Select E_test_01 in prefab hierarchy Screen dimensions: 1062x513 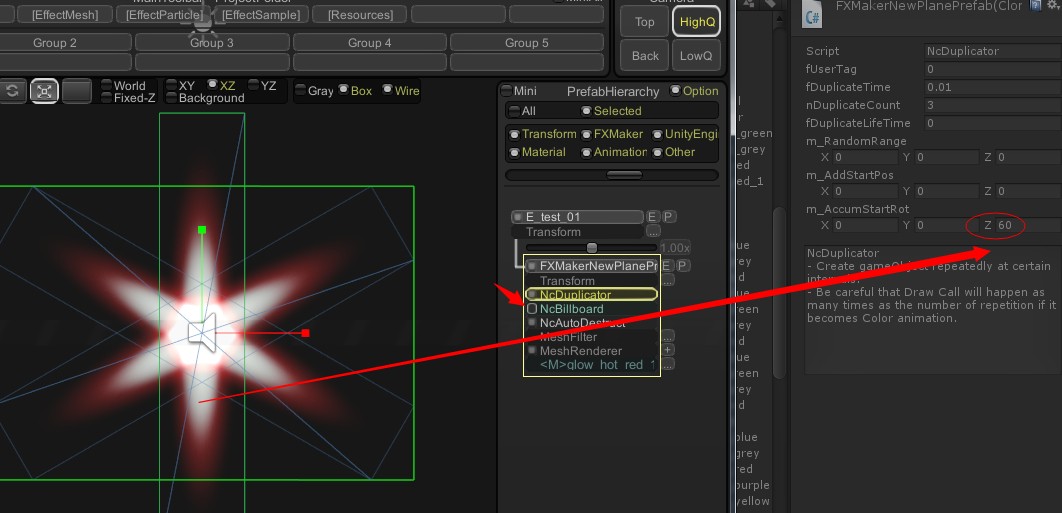[x=577, y=217]
